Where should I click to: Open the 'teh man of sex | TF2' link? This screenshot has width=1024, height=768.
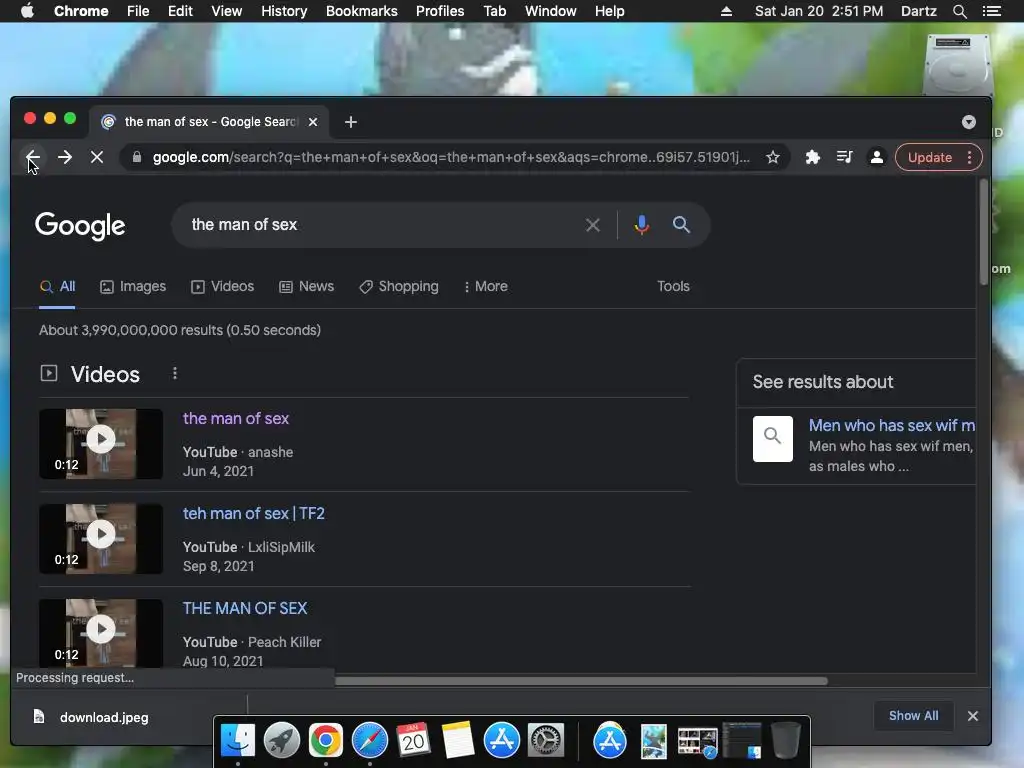pyautogui.click(x=253, y=513)
